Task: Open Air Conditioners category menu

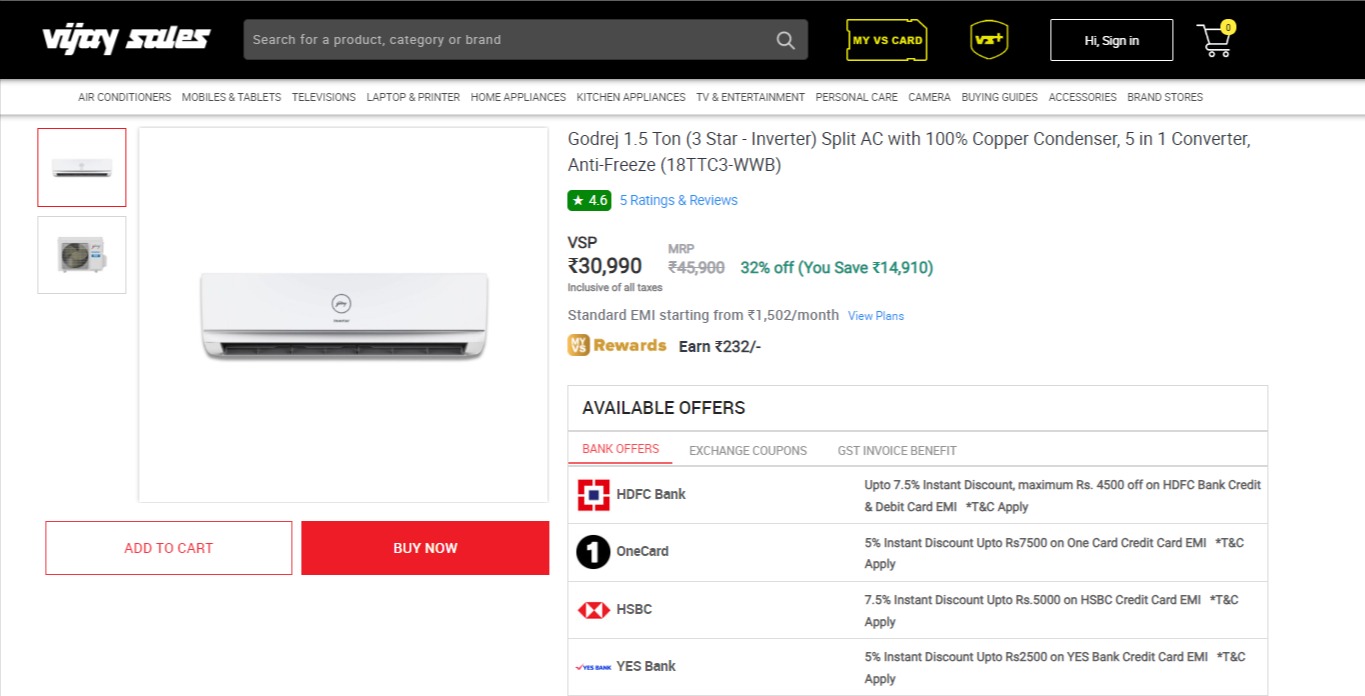Action: tap(125, 97)
